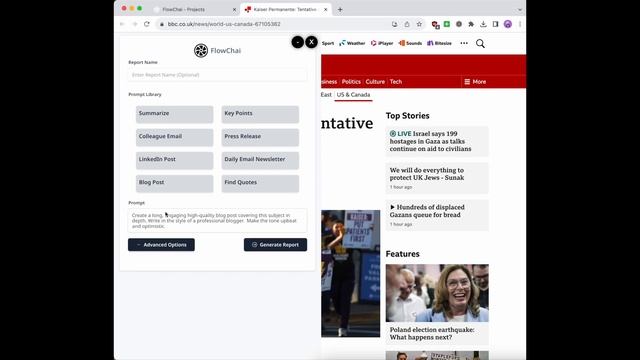Image resolution: width=640 pixels, height=360 pixels.
Task: Open the grey circular extension icon
Action: coord(459,24)
